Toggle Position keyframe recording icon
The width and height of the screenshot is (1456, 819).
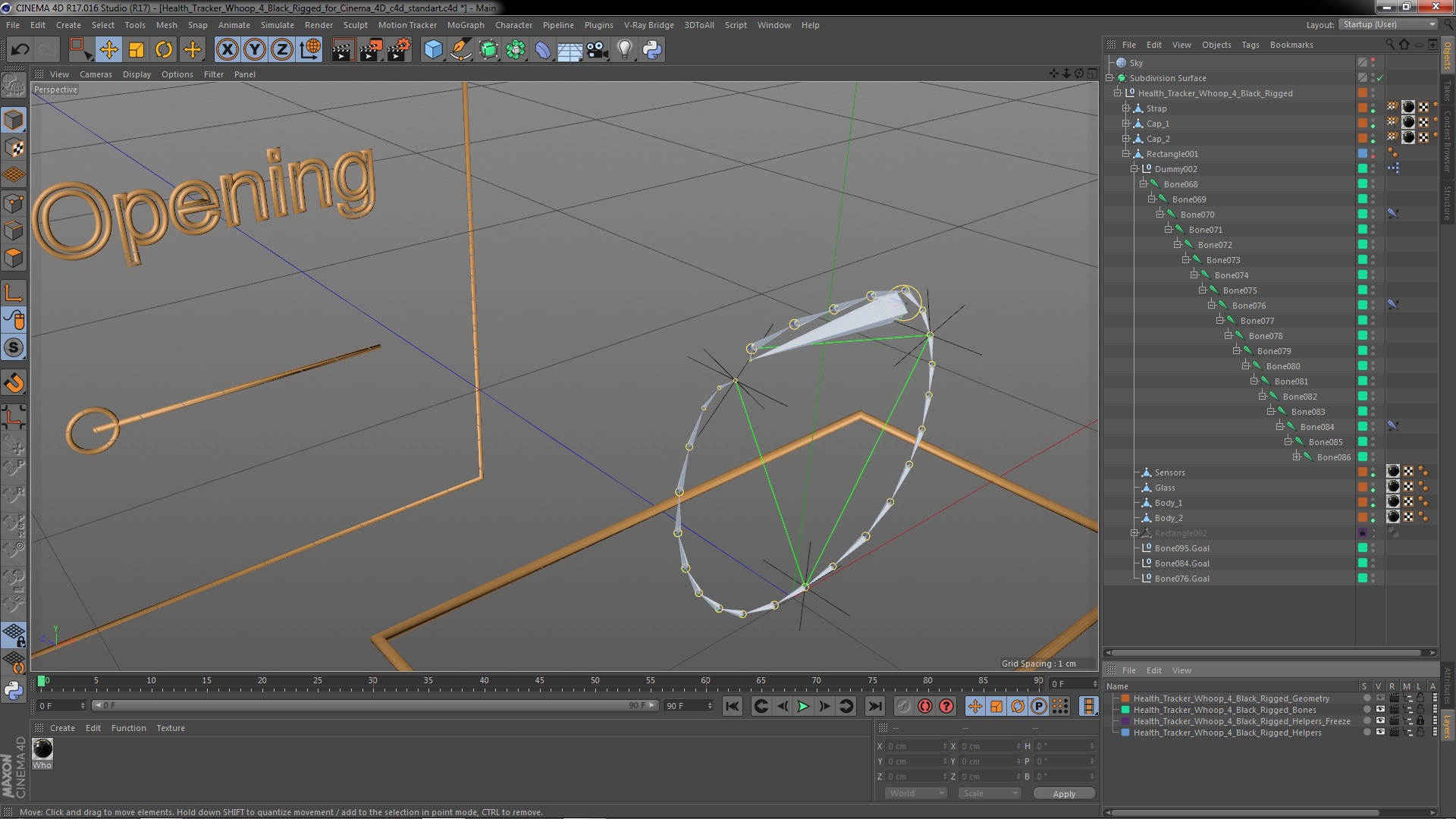coord(975,706)
